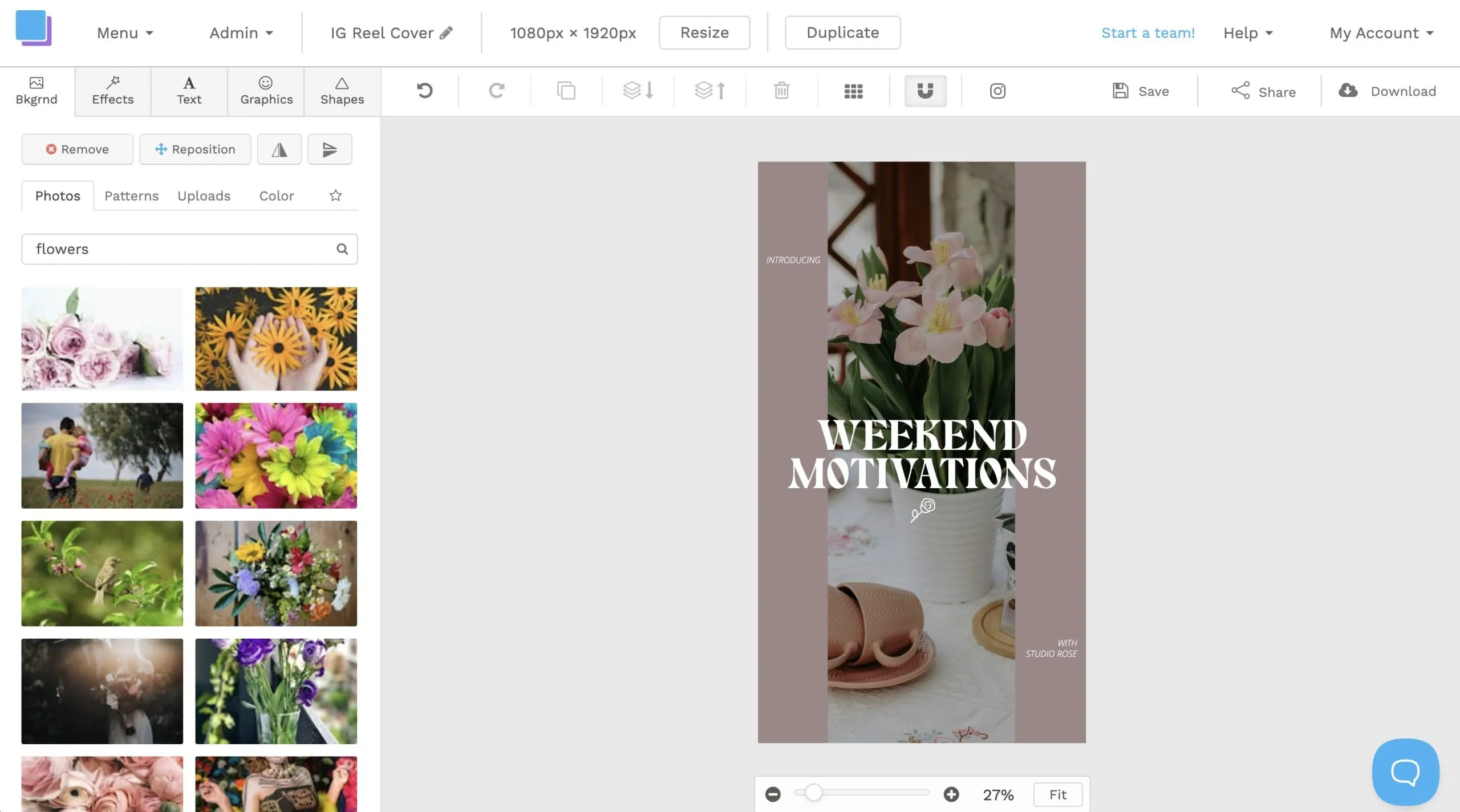Click the duplicate layer copy icon
Screen dimensions: 1460x812
[x=566, y=91]
